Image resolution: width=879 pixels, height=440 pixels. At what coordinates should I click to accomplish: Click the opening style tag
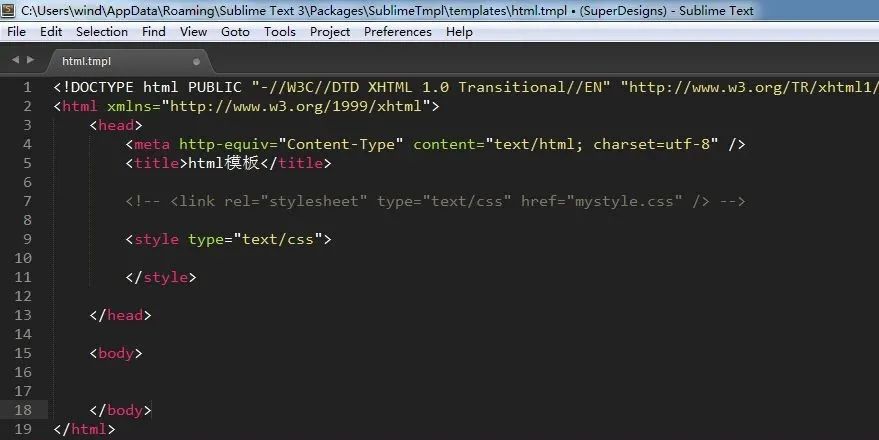pos(229,239)
